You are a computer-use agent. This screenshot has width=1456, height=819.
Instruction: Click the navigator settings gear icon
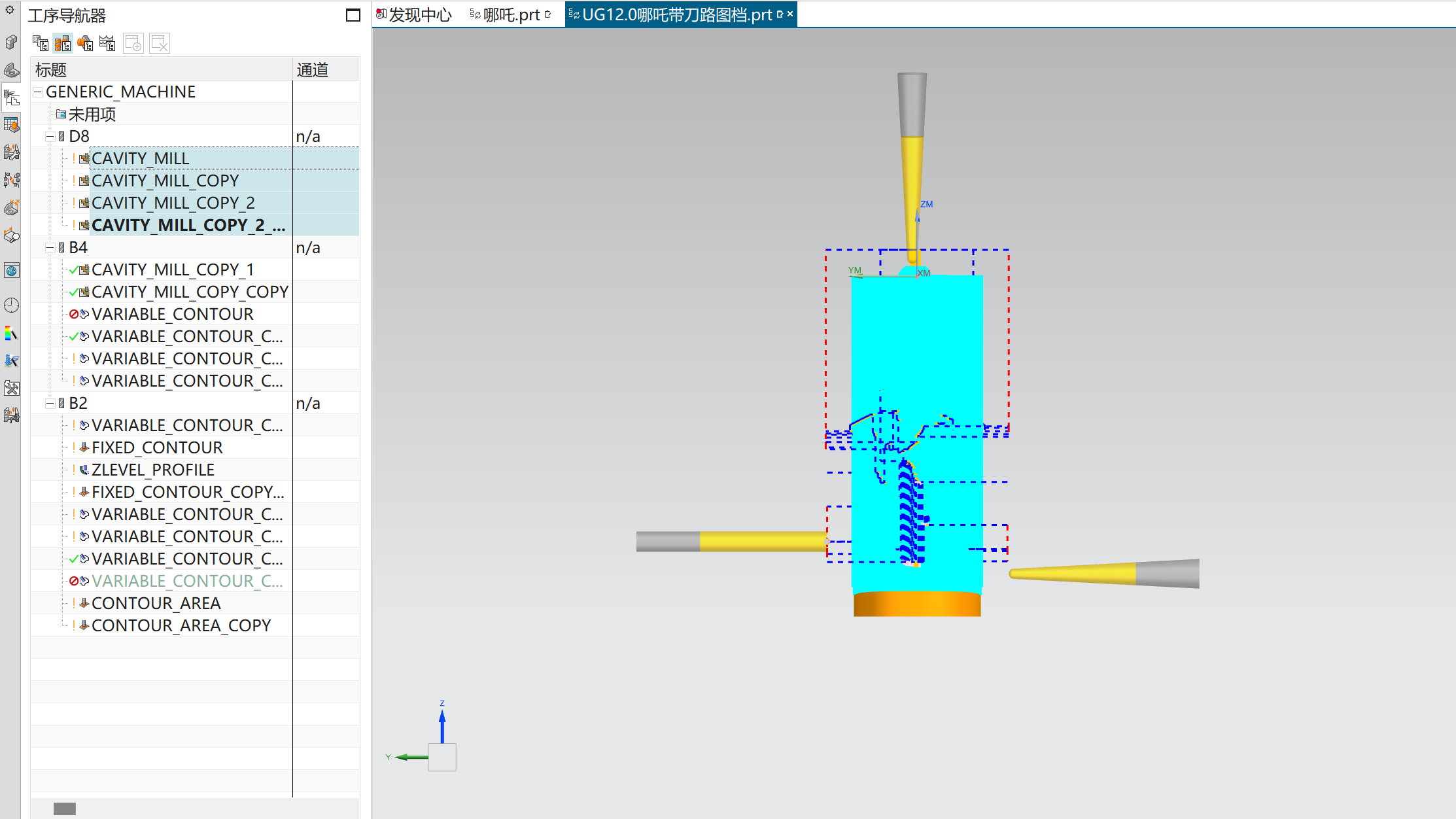click(10, 10)
